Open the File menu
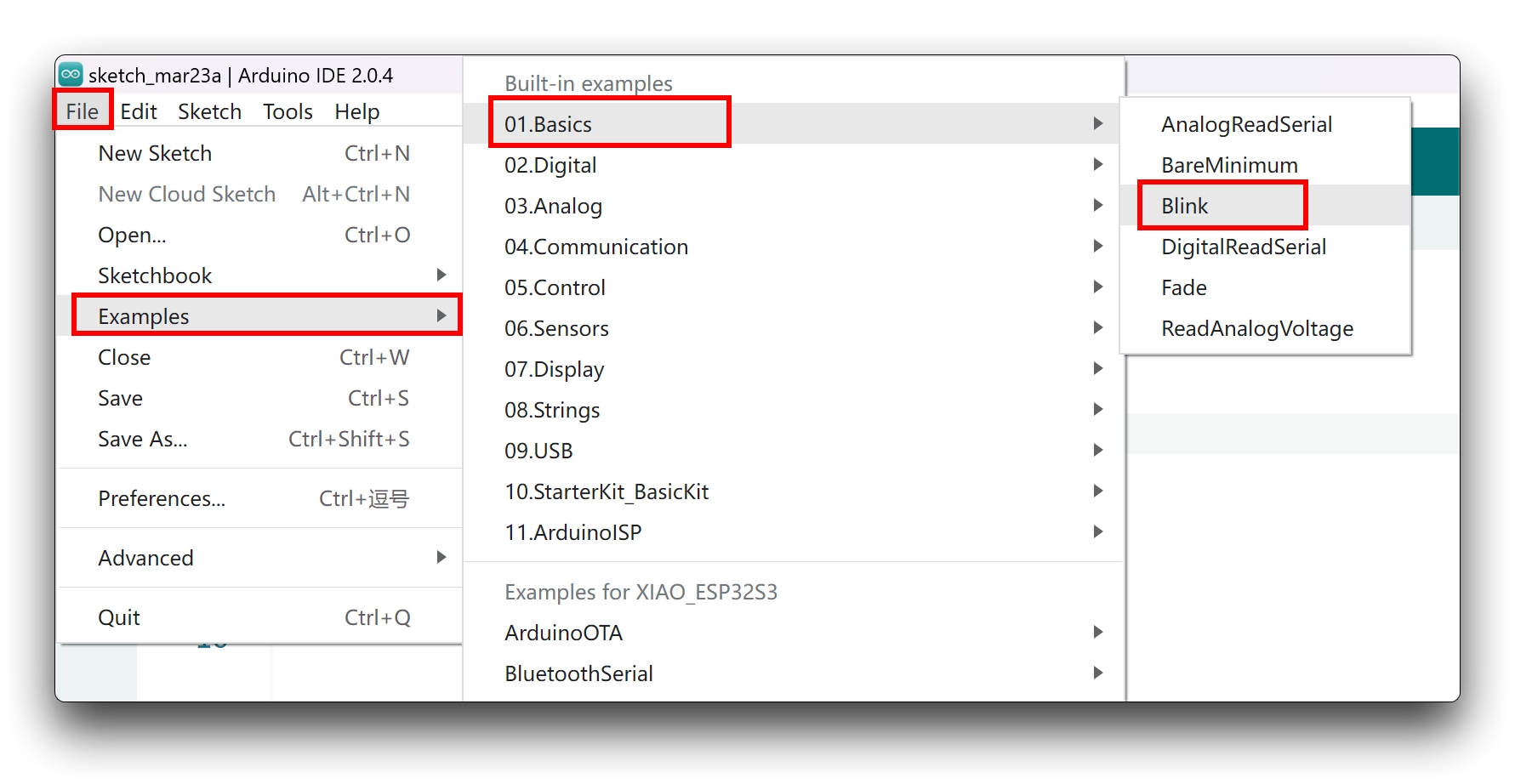This screenshot has width=1515, height=784. pyautogui.click(x=83, y=111)
